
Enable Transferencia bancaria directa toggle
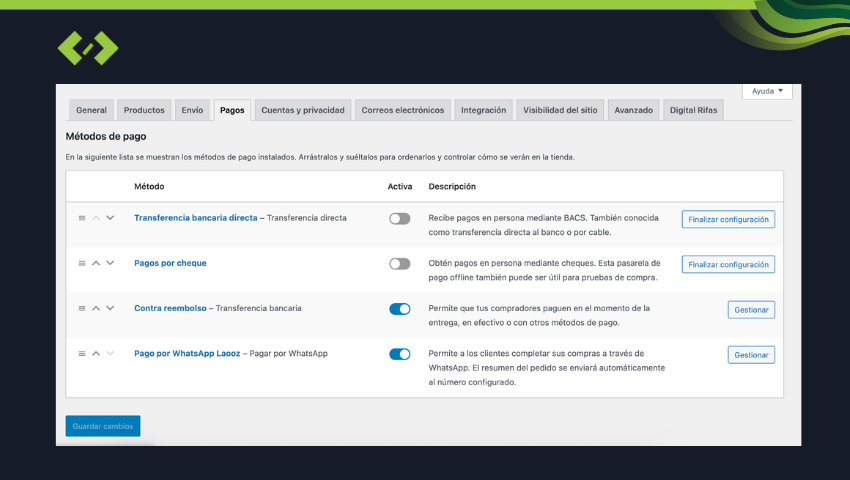[400, 219]
